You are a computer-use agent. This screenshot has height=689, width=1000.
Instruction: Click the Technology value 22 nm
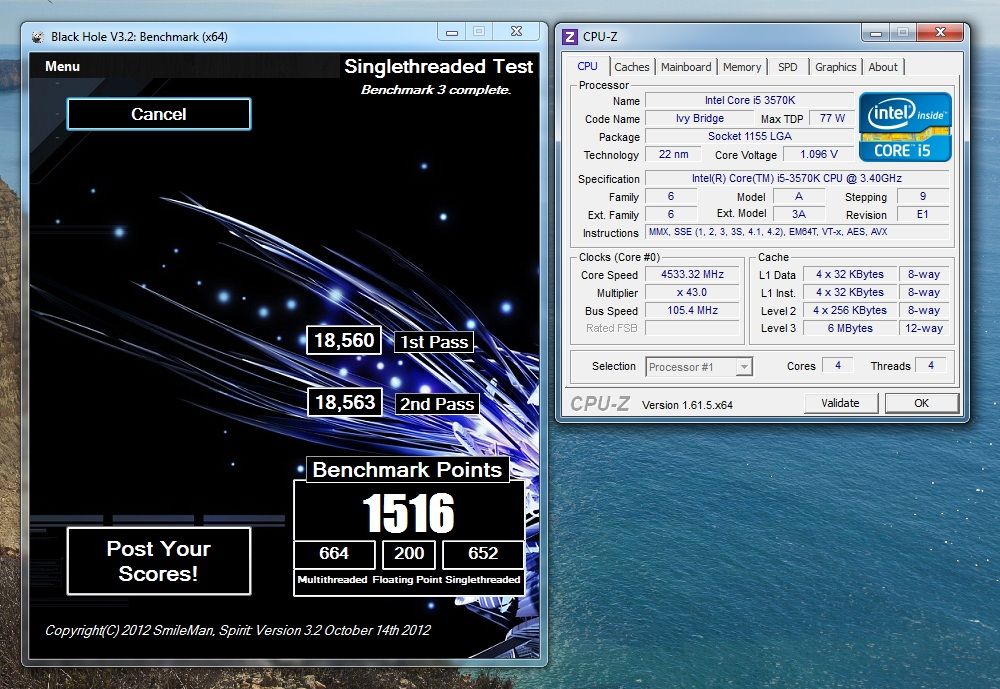tap(673, 154)
